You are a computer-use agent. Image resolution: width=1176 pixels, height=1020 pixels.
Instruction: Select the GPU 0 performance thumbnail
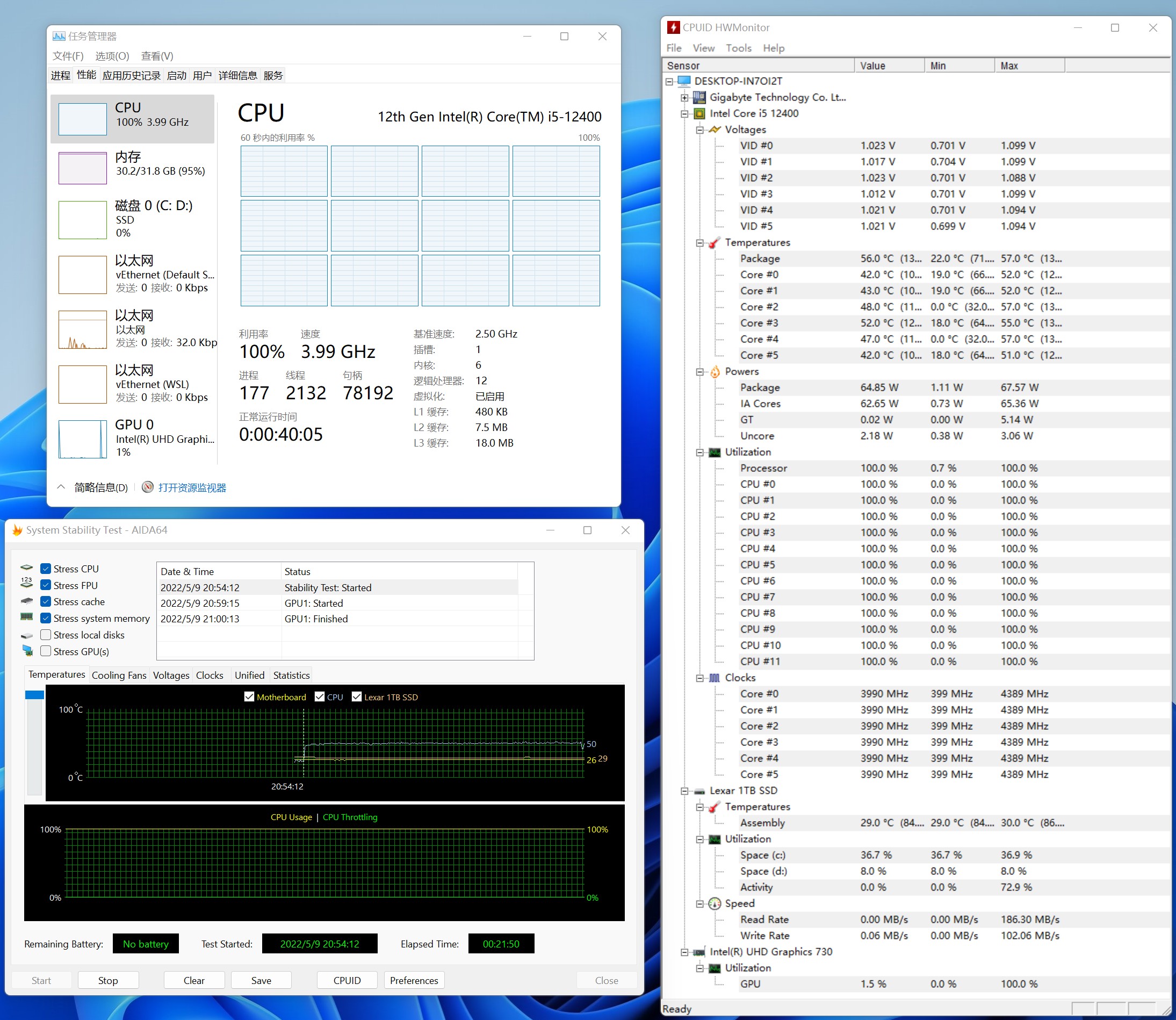[83, 439]
